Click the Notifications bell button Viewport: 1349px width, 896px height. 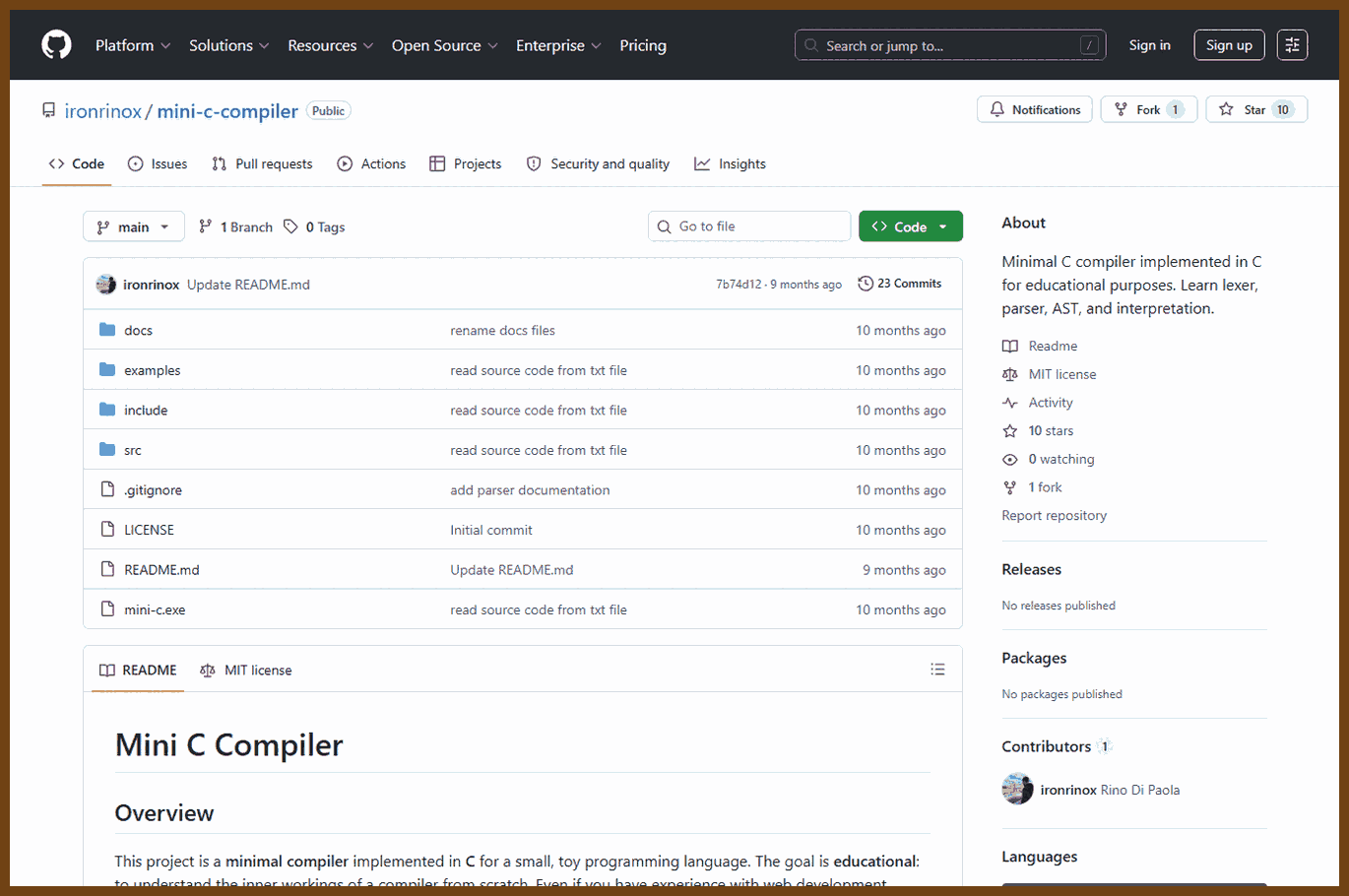(1035, 109)
